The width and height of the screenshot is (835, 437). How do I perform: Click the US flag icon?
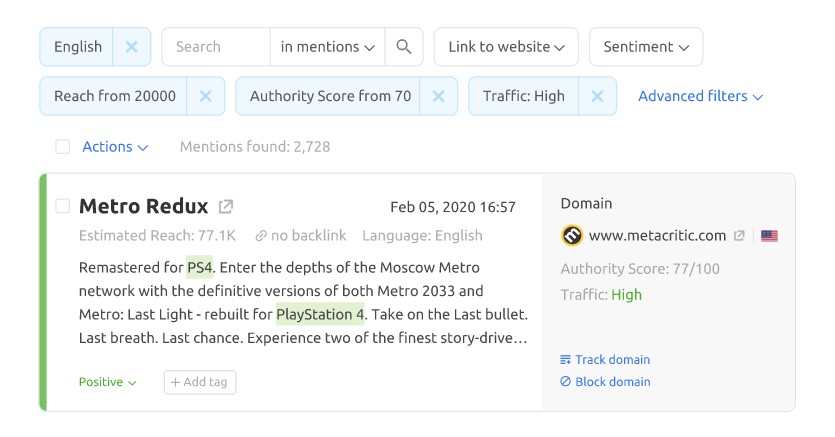pyautogui.click(x=769, y=236)
